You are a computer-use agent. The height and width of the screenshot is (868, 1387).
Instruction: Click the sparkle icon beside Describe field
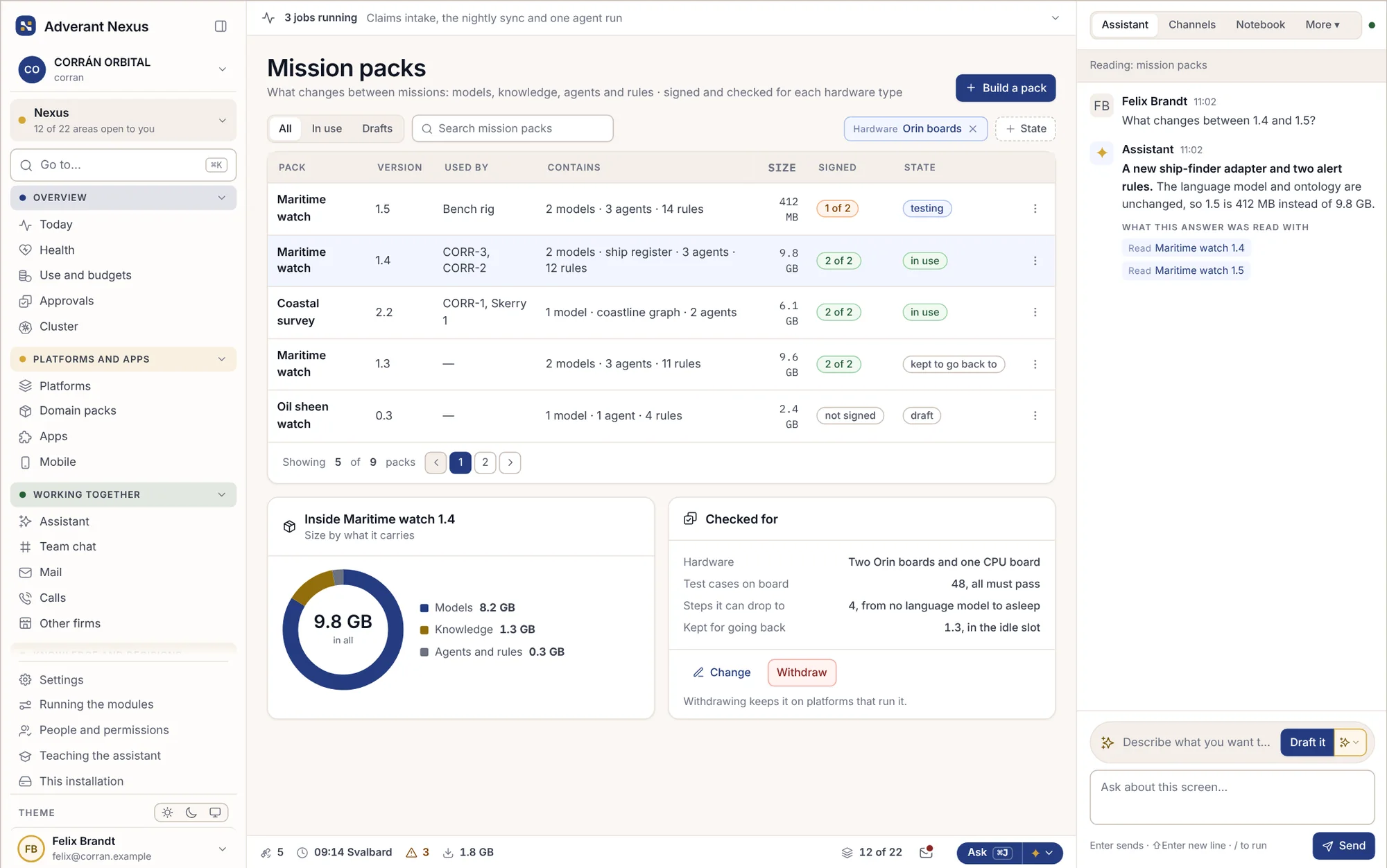(1108, 743)
